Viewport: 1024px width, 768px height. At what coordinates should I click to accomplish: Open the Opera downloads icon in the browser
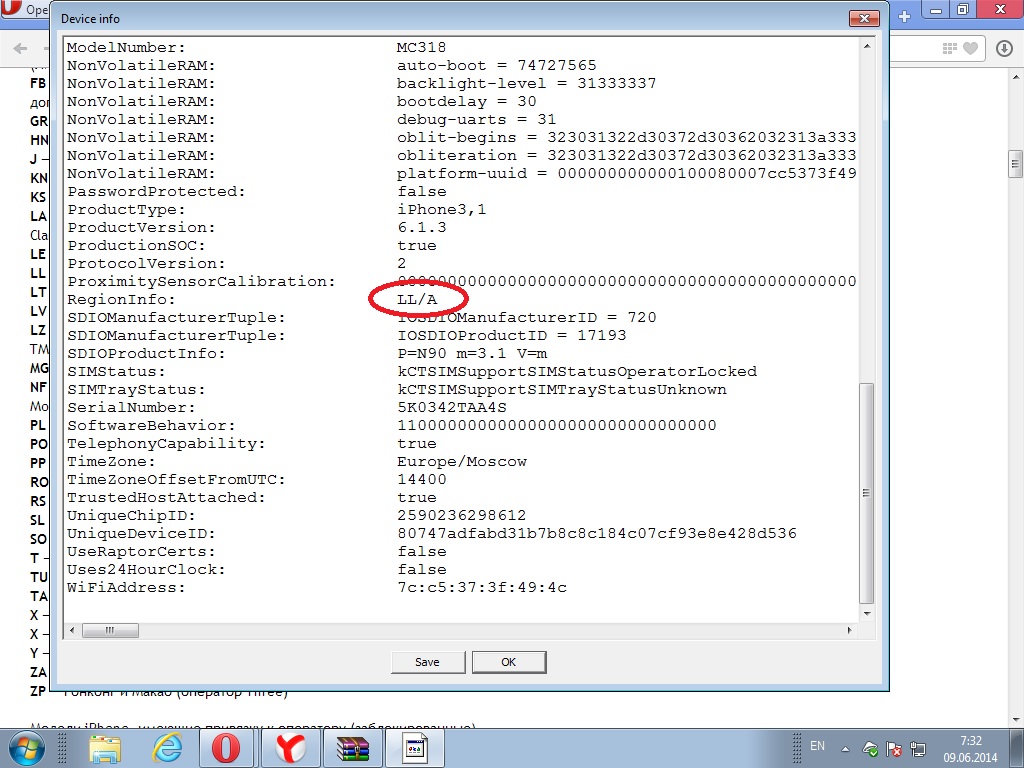(1004, 48)
